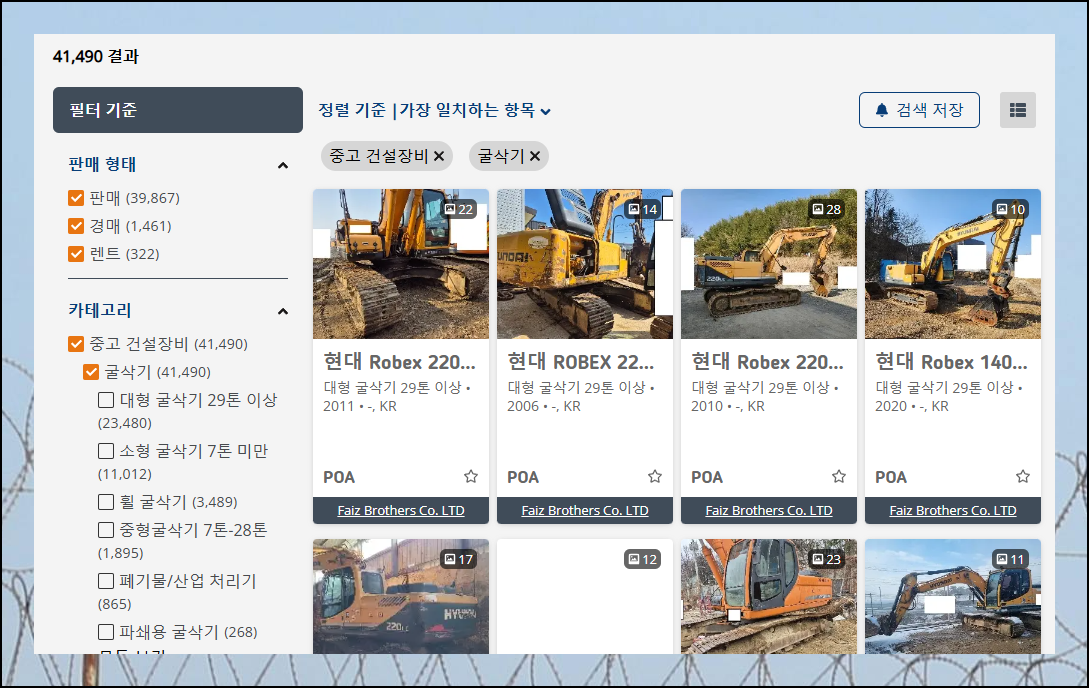Image resolution: width=1089 pixels, height=688 pixels.
Task: Open the 2011 현대 Robex 220 listing title
Action: tap(400, 362)
